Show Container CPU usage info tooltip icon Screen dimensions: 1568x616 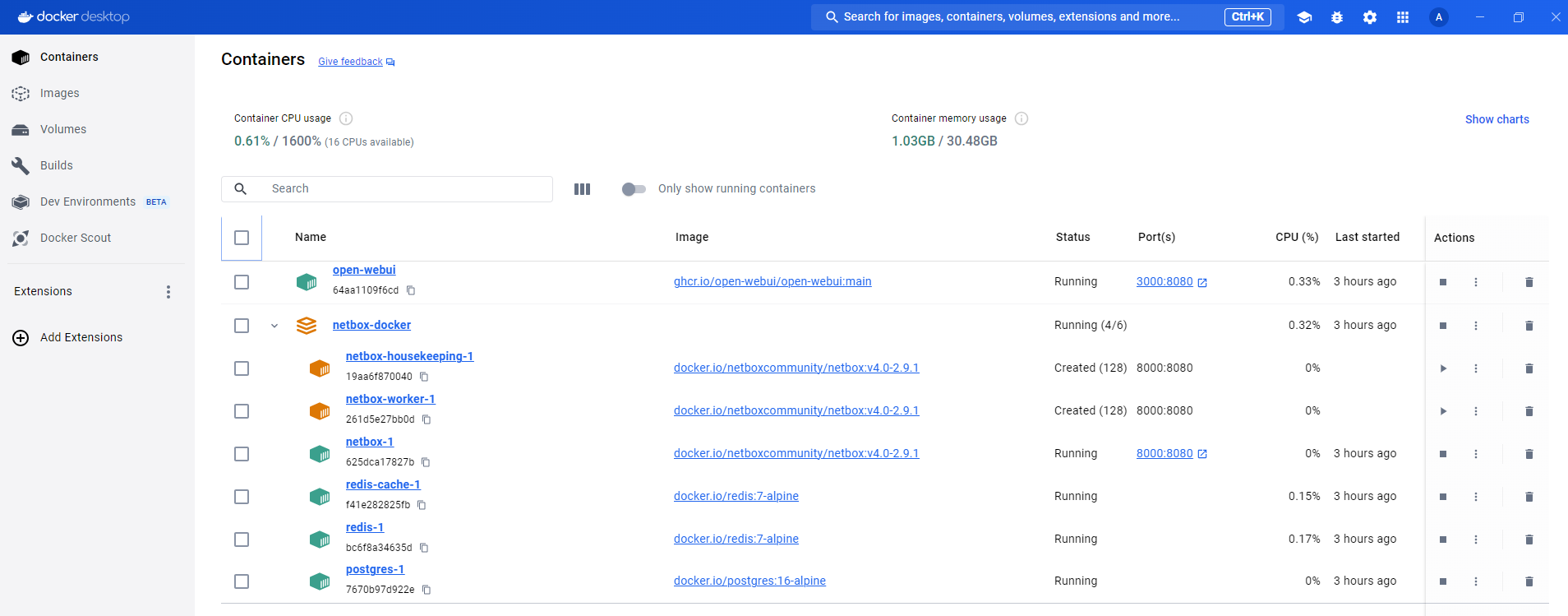tap(346, 118)
